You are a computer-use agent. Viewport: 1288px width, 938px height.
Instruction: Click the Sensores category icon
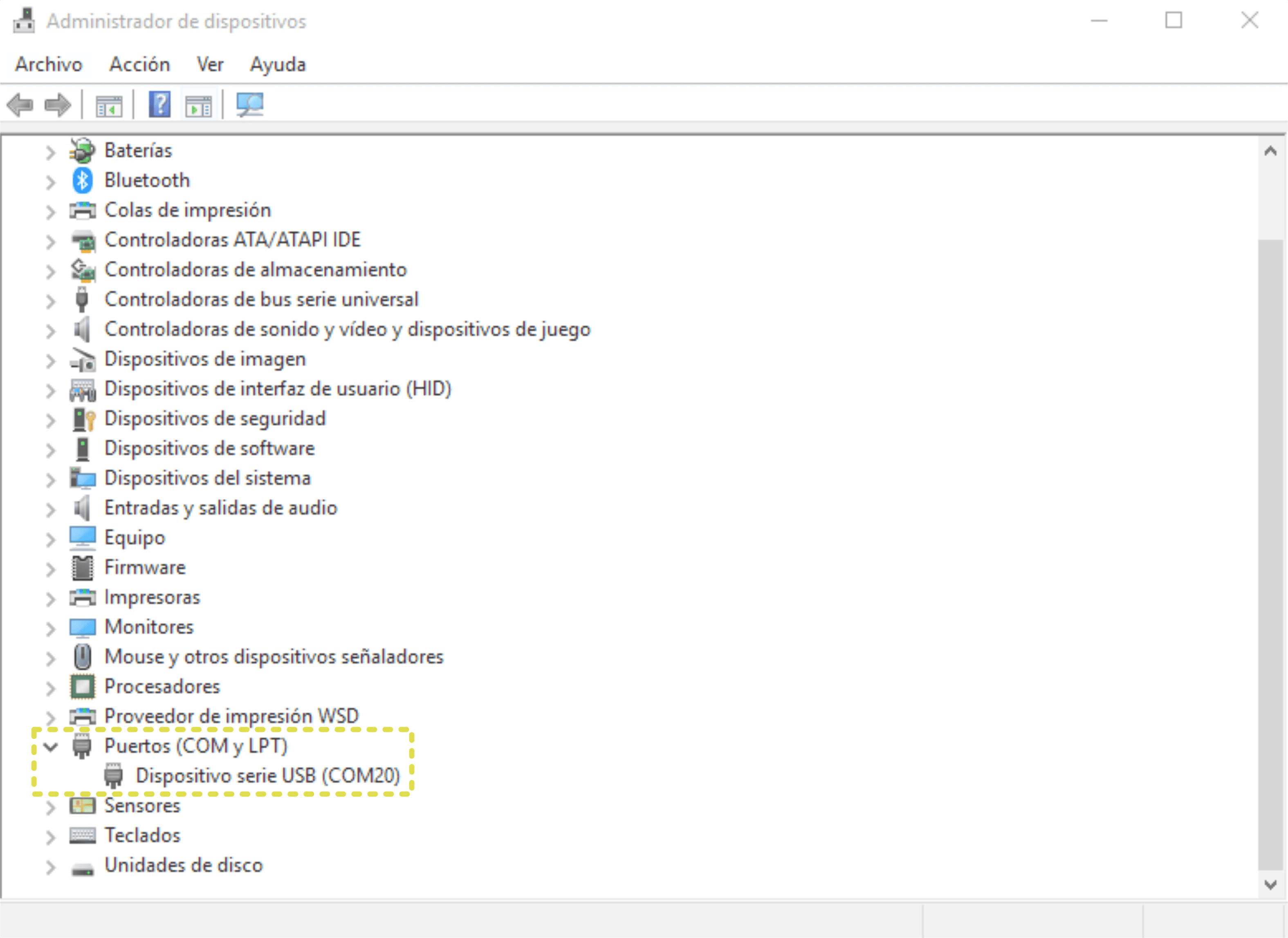pyautogui.click(x=82, y=806)
